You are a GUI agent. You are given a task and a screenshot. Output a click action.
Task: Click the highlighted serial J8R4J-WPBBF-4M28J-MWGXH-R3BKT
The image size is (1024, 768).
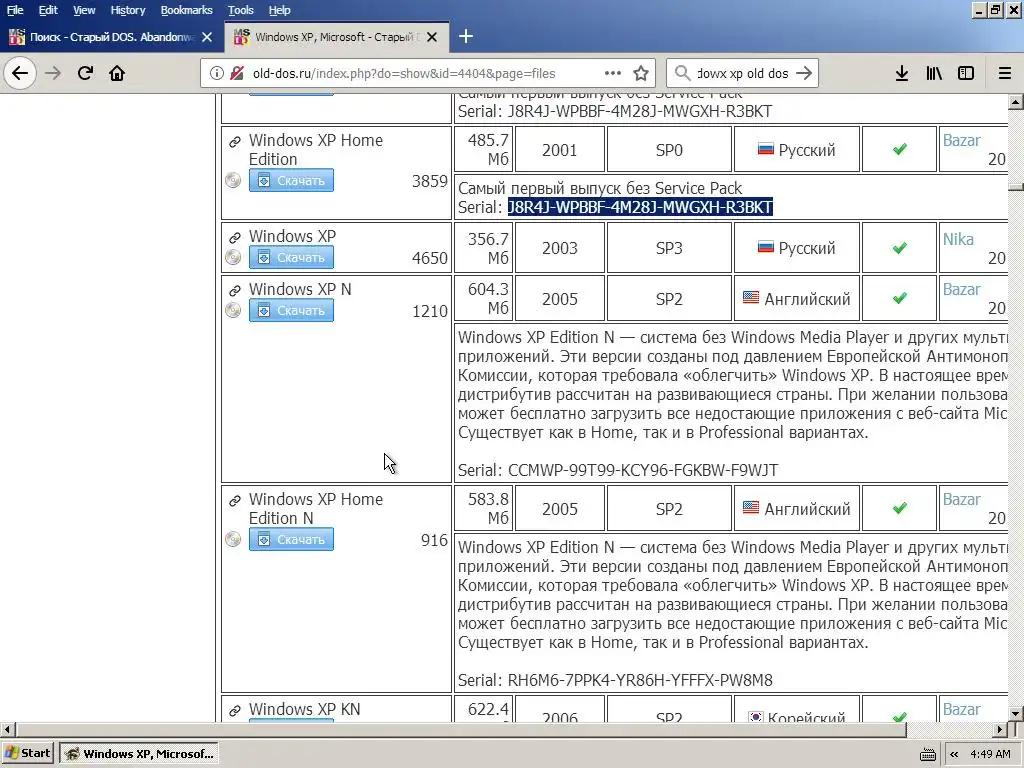click(640, 207)
